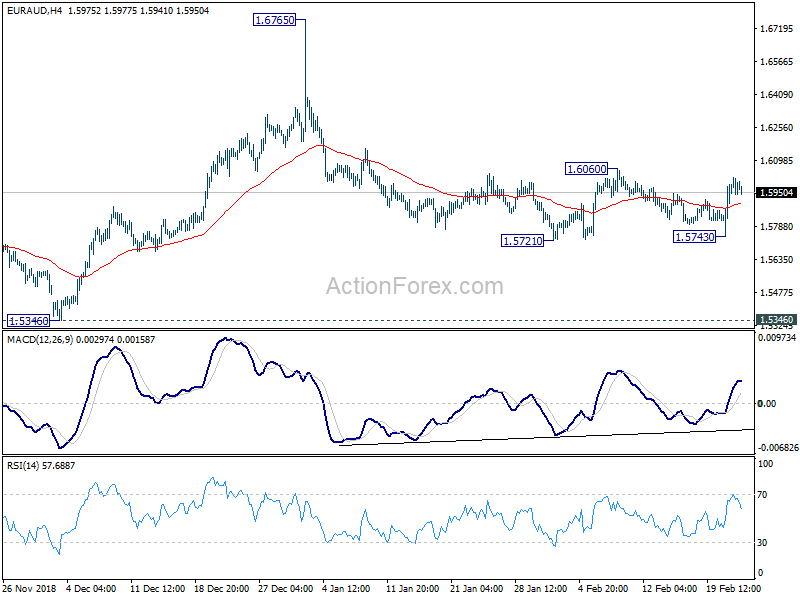Click the 4 Jan 12:00 time label
This screenshot has width=800, height=600.
point(346,588)
